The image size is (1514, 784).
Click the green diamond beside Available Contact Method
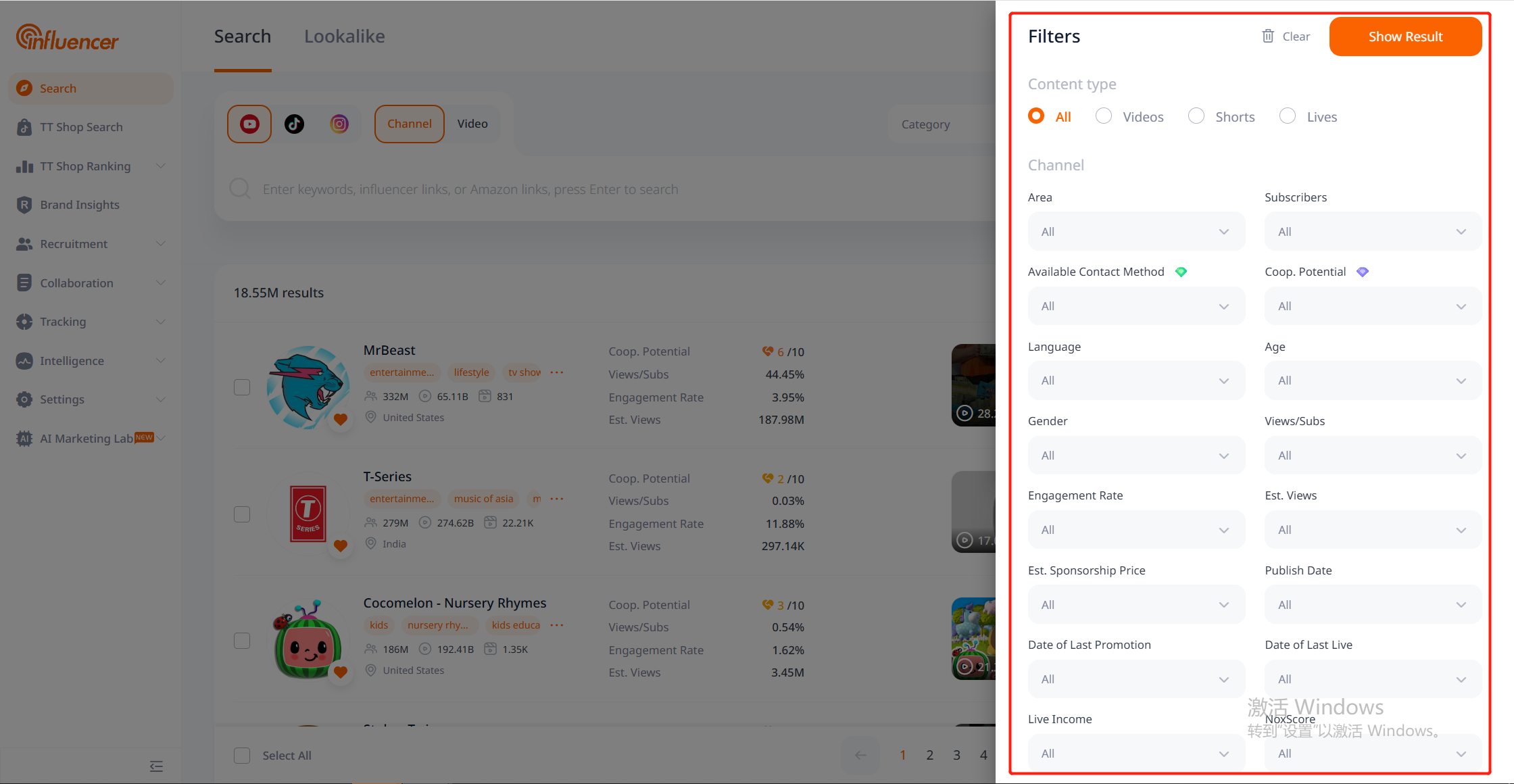coord(1181,272)
